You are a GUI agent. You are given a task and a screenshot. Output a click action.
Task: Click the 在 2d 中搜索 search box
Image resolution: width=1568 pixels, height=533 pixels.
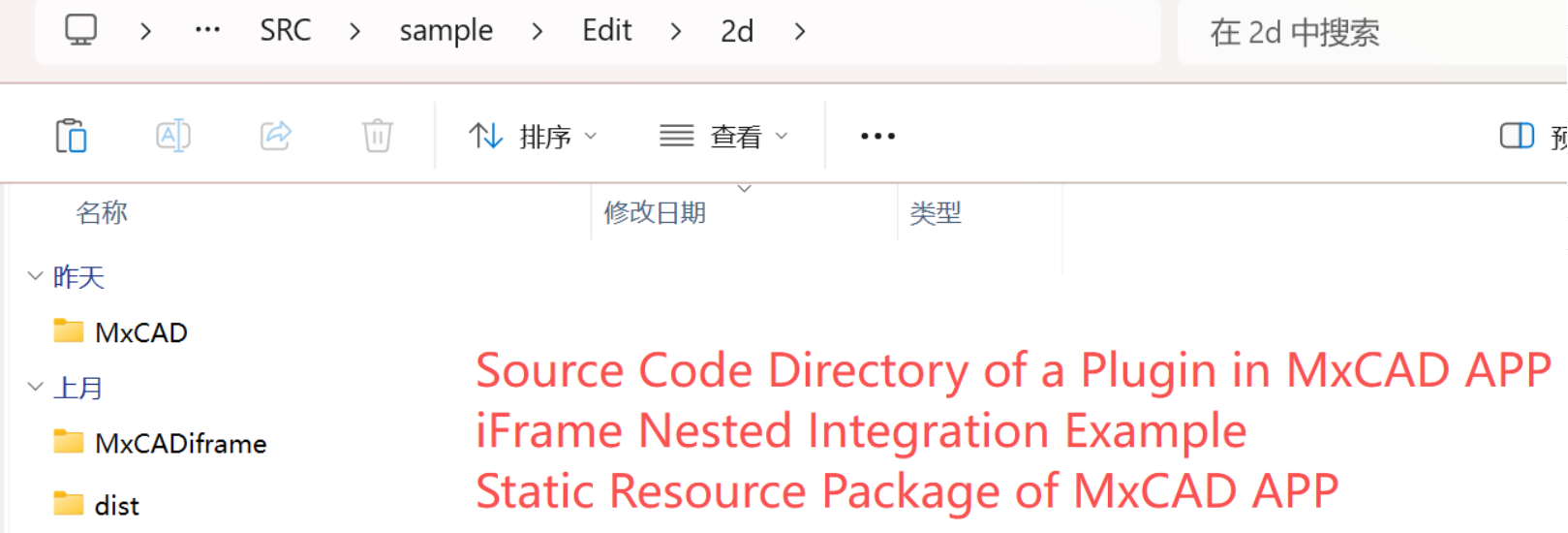pyautogui.click(x=1356, y=33)
